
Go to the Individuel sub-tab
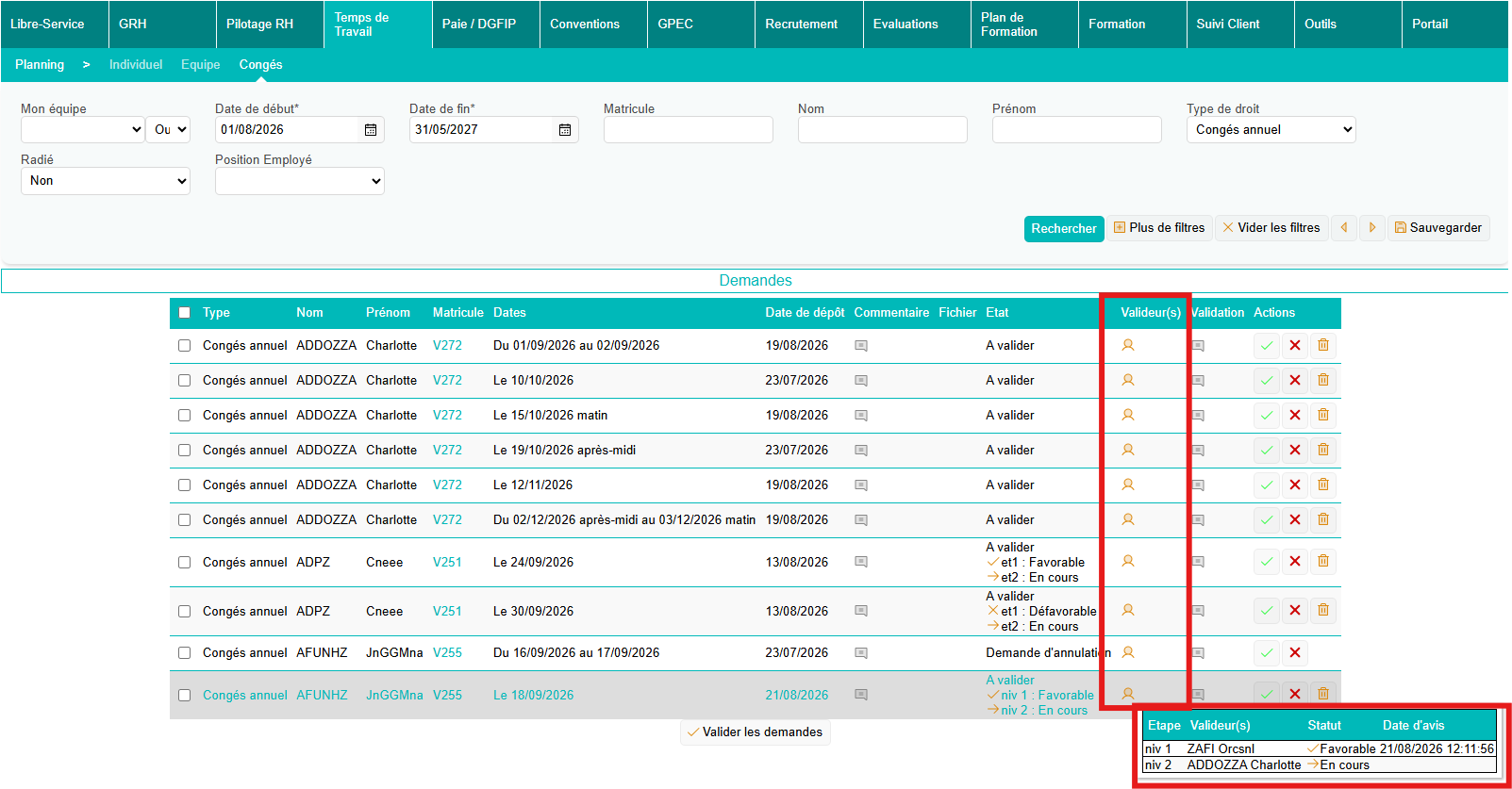136,65
